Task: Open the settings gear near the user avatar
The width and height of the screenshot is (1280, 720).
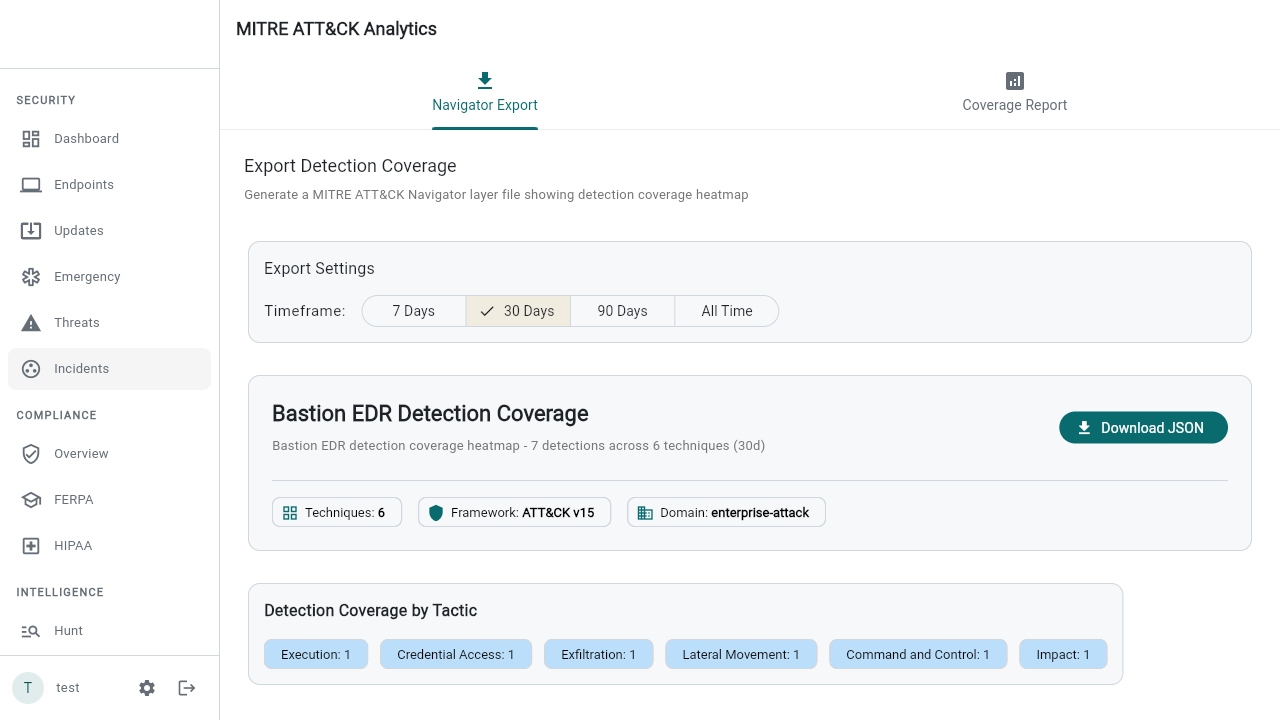Action: tap(147, 687)
